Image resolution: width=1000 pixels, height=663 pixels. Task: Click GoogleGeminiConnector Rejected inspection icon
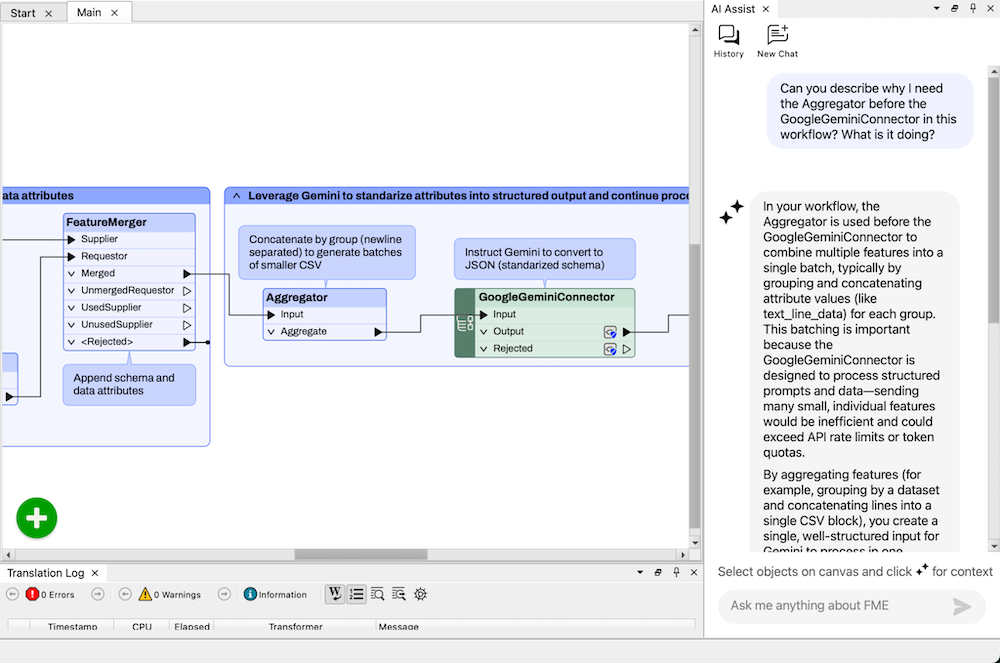point(610,349)
